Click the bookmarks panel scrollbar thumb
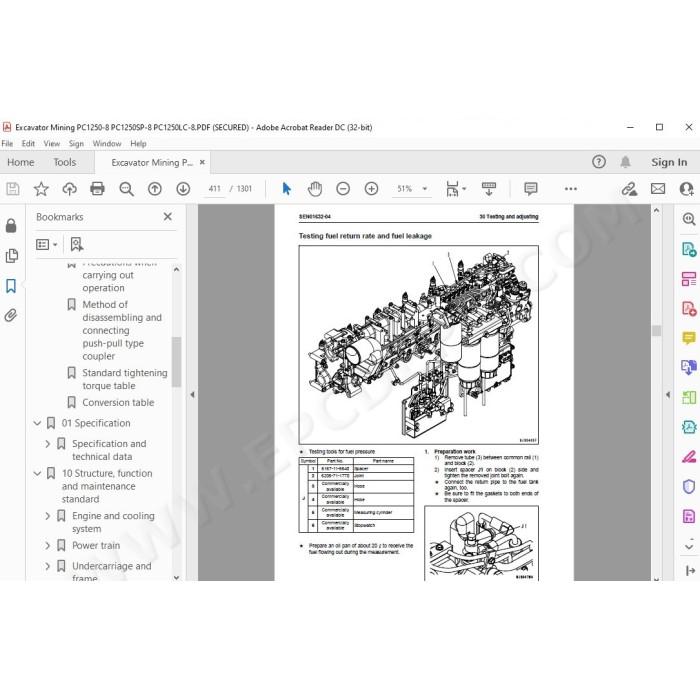700x700 pixels. click(176, 362)
